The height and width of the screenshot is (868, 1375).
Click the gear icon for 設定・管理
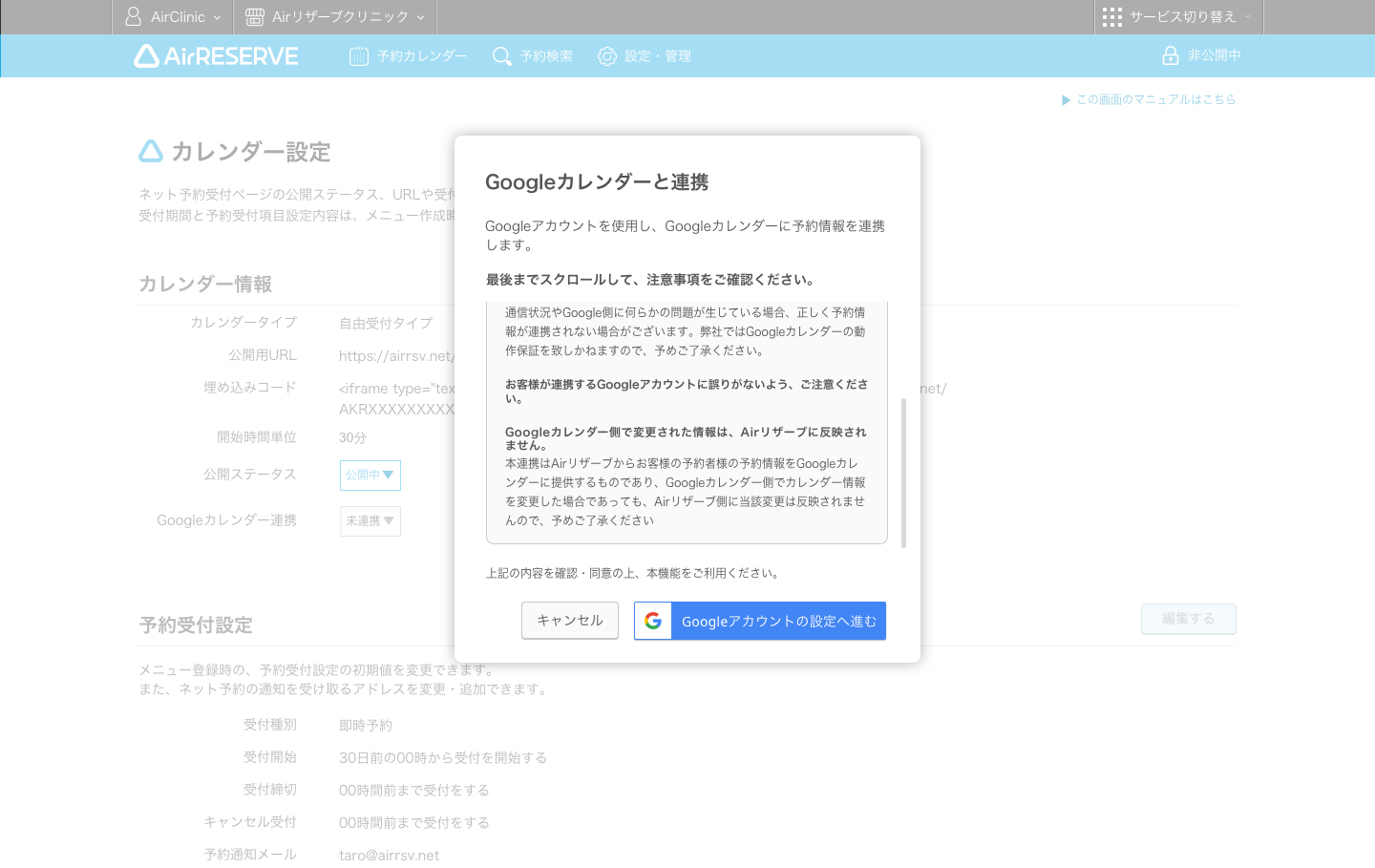point(607,55)
